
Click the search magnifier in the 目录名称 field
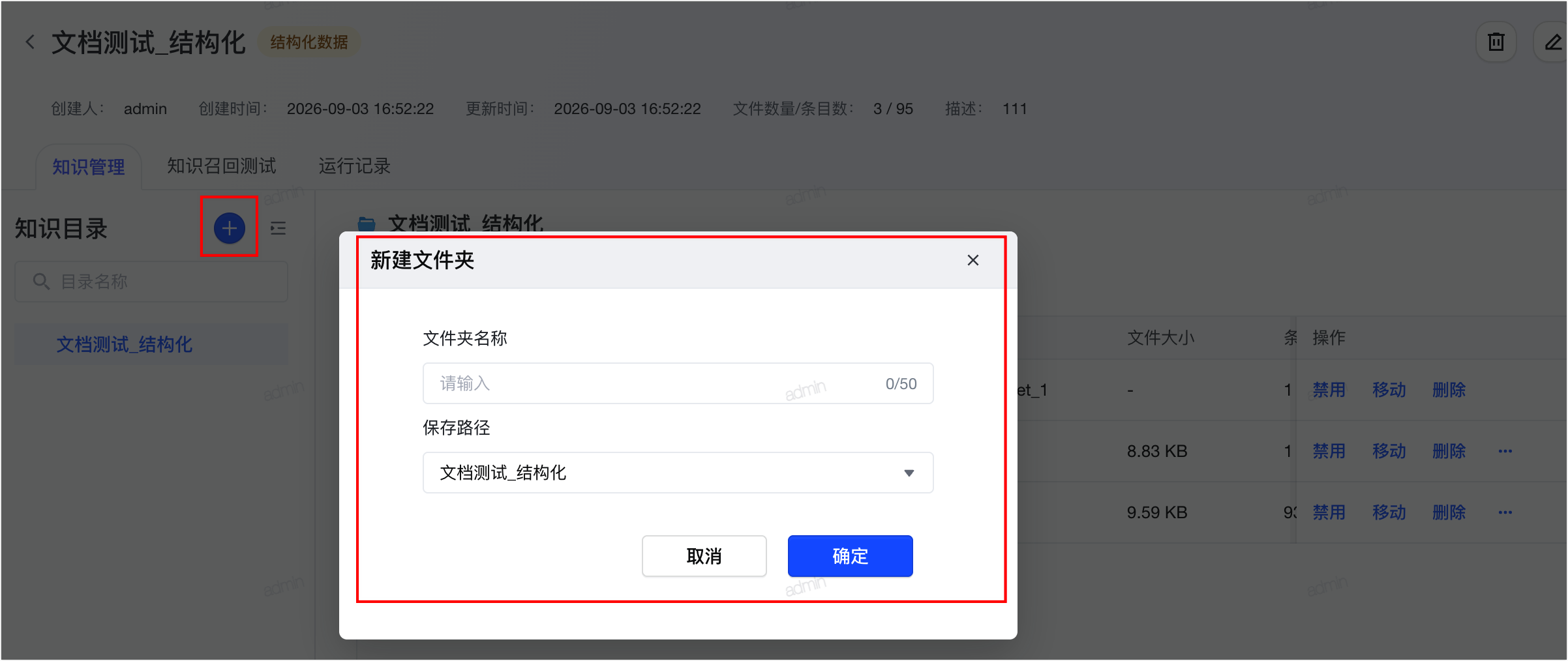click(41, 282)
